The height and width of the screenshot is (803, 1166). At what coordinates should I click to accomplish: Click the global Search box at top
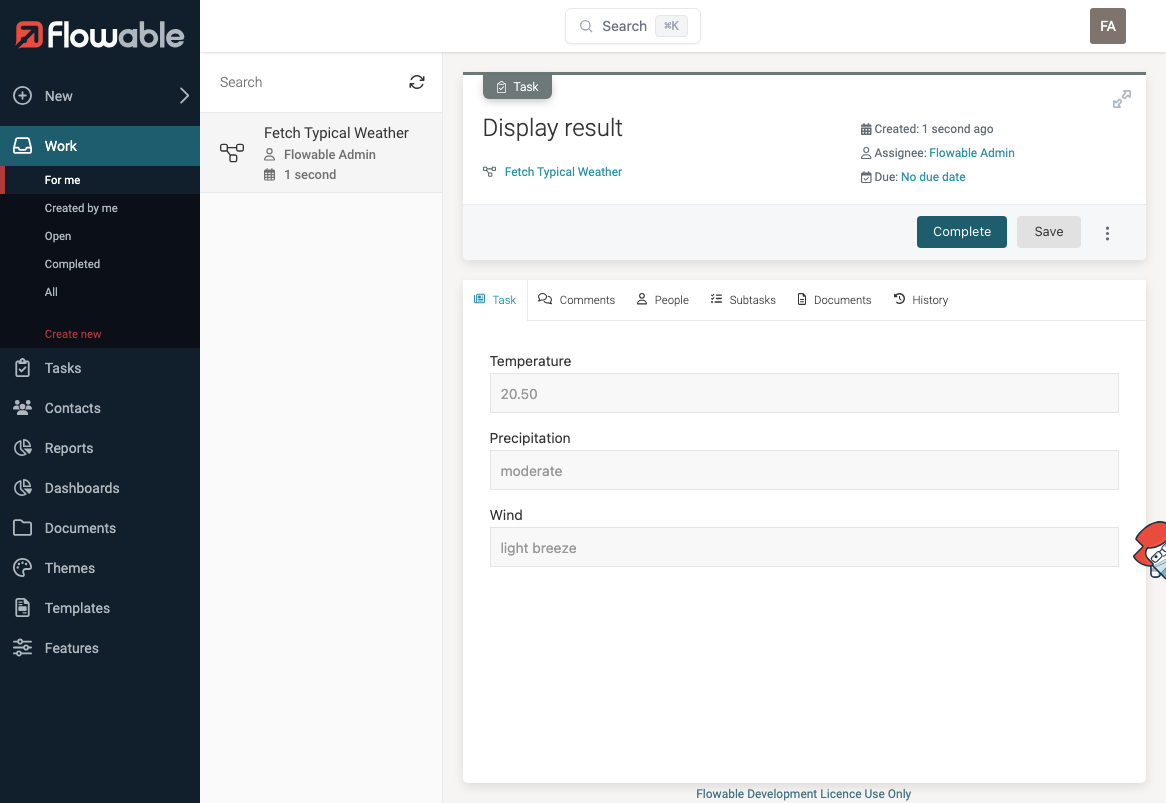coord(632,26)
